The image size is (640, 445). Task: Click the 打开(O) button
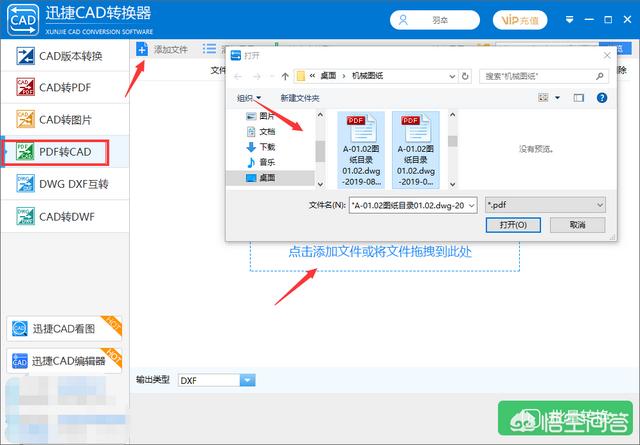coord(513,225)
